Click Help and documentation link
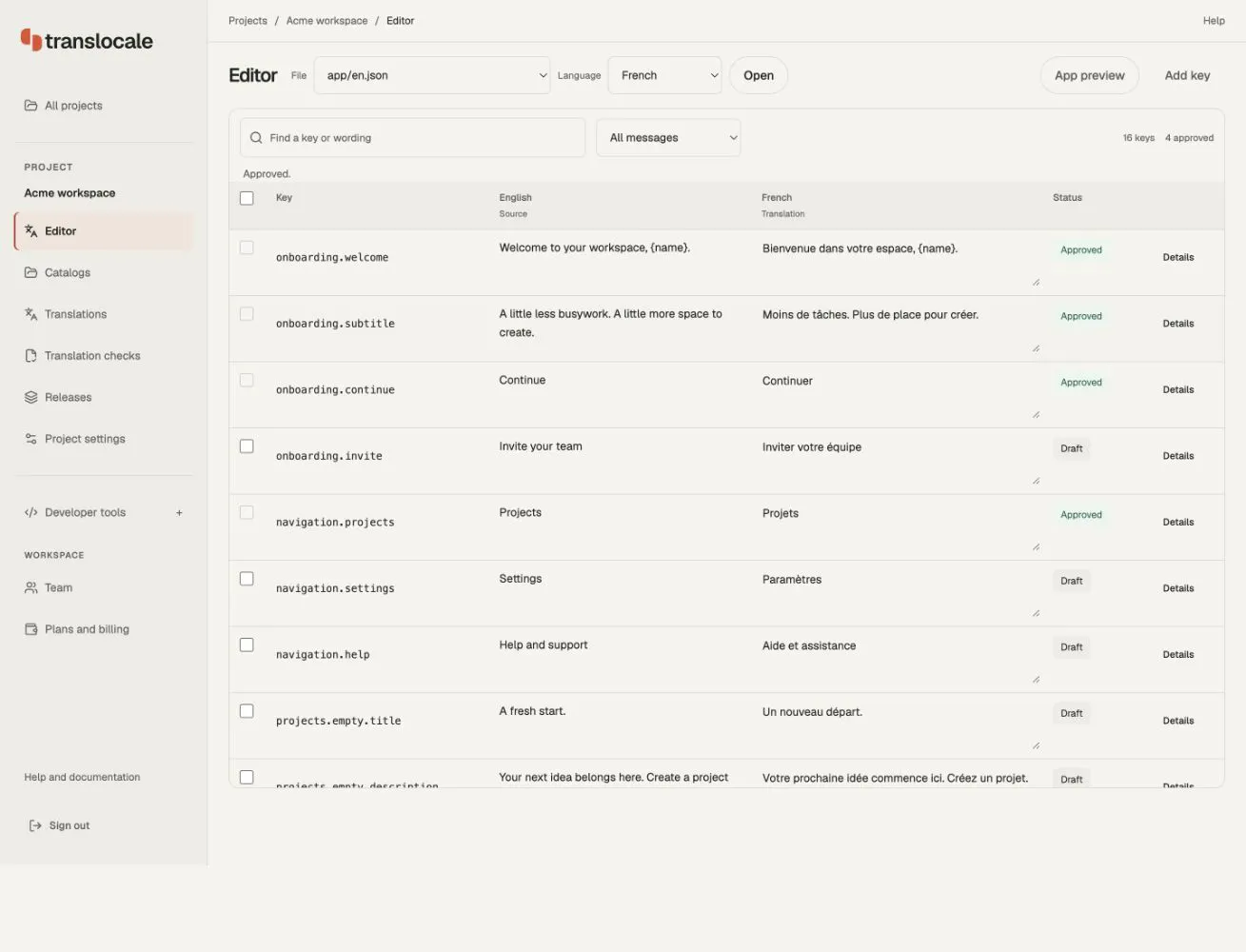The image size is (1246, 952). click(x=82, y=778)
